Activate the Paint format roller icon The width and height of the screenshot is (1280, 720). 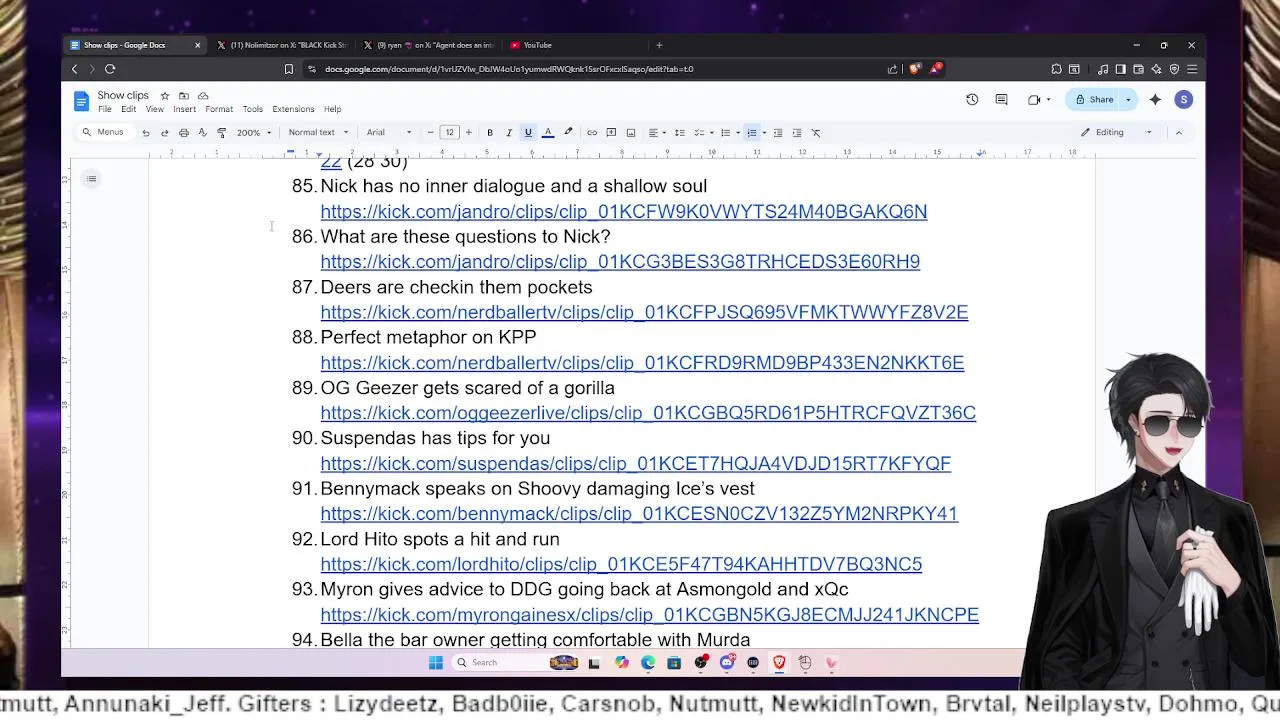click(221, 132)
